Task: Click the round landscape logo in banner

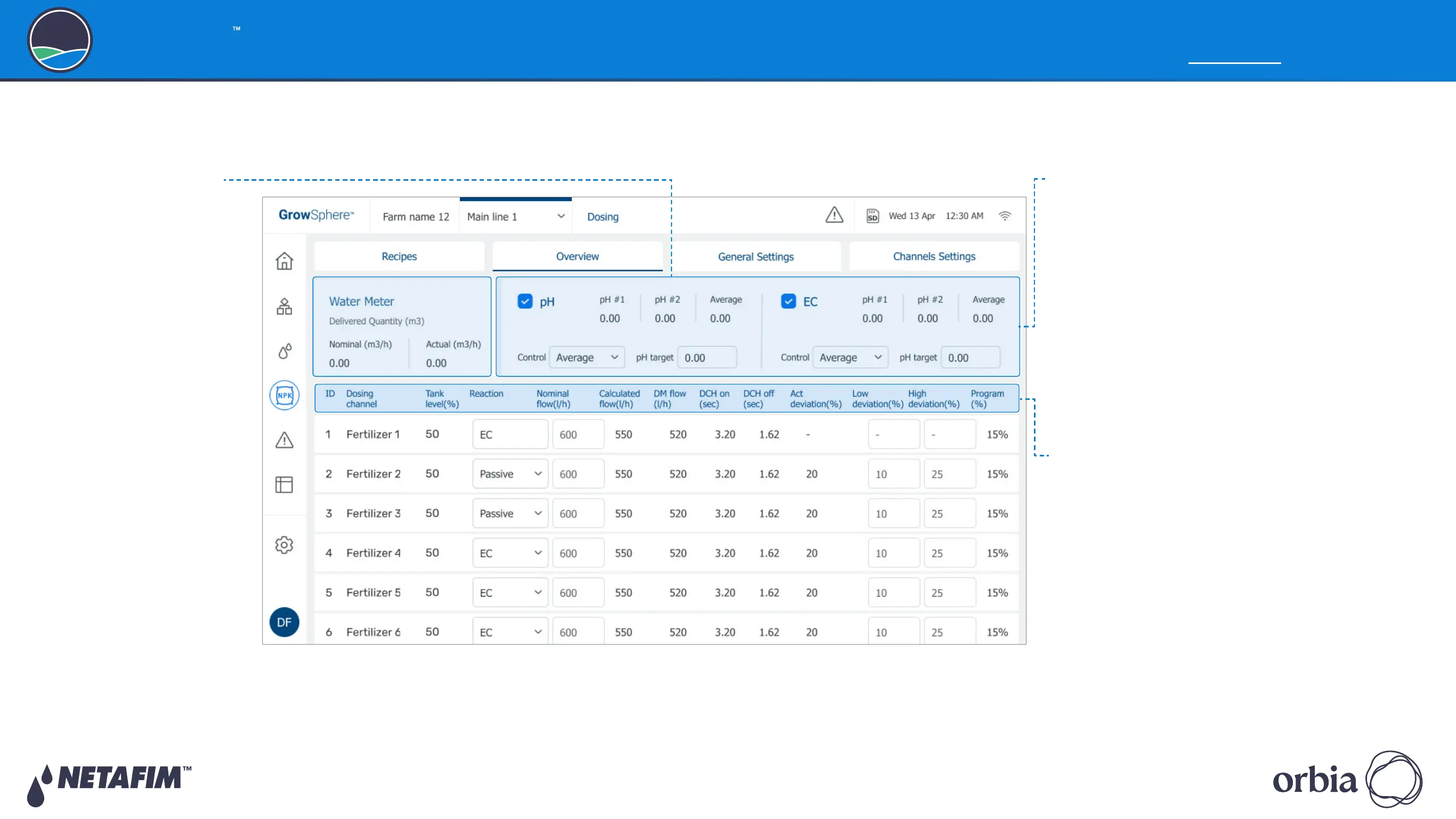Action: tap(60, 40)
